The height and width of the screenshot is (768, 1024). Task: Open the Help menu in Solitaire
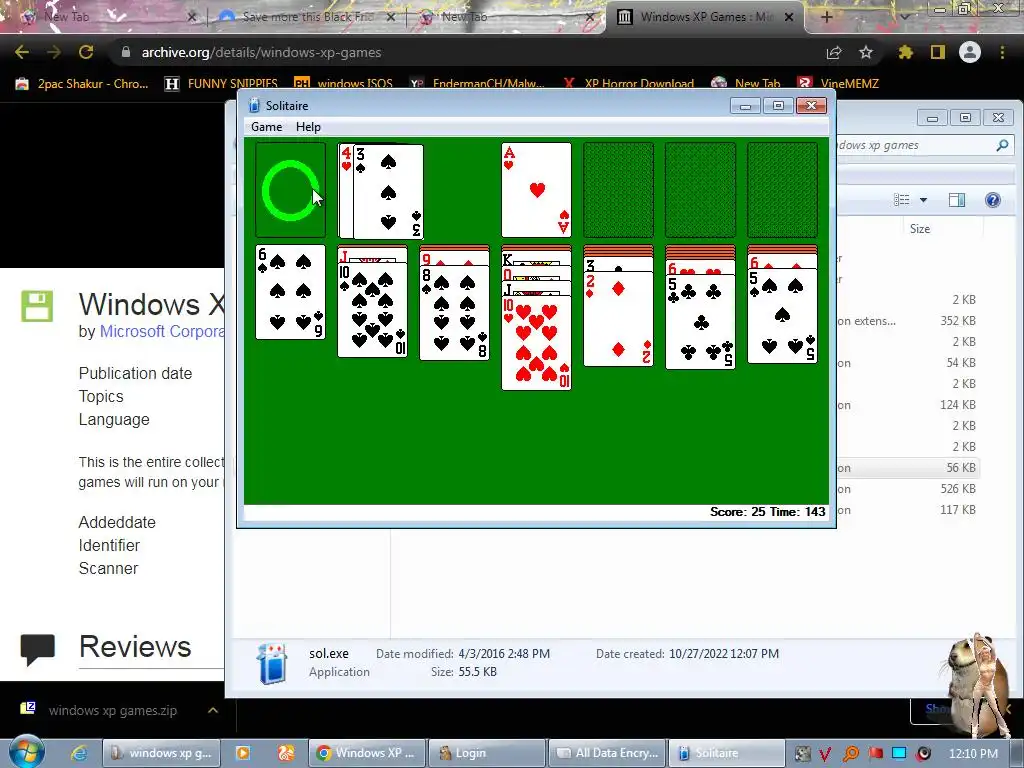coord(308,127)
